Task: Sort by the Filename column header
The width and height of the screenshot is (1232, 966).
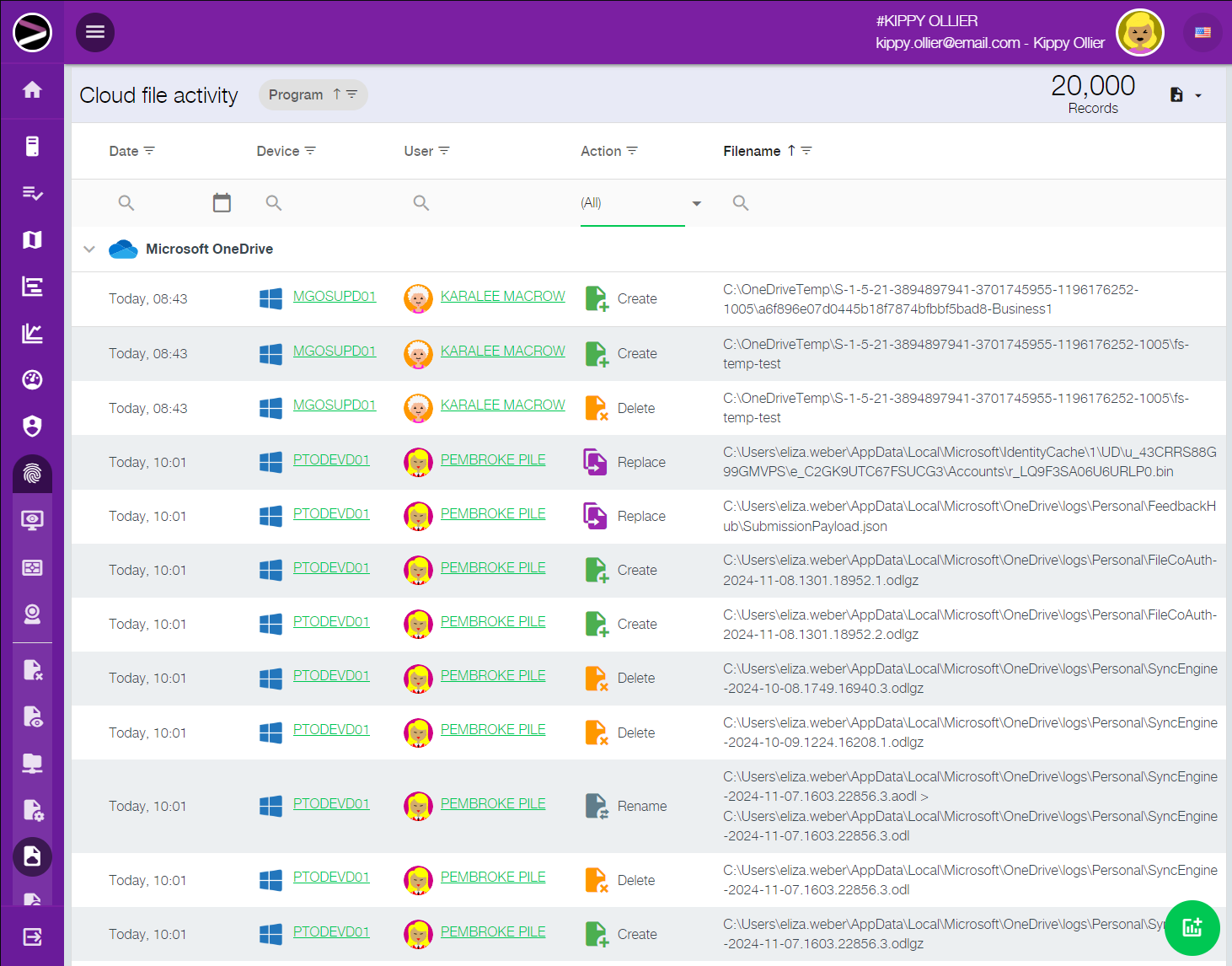Action: 752,151
